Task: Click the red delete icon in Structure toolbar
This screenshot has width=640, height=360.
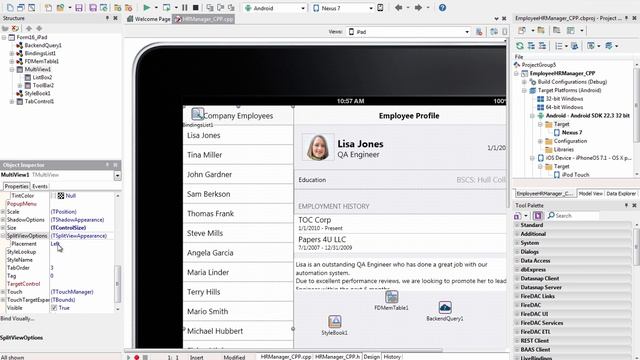Action: coord(15,28)
